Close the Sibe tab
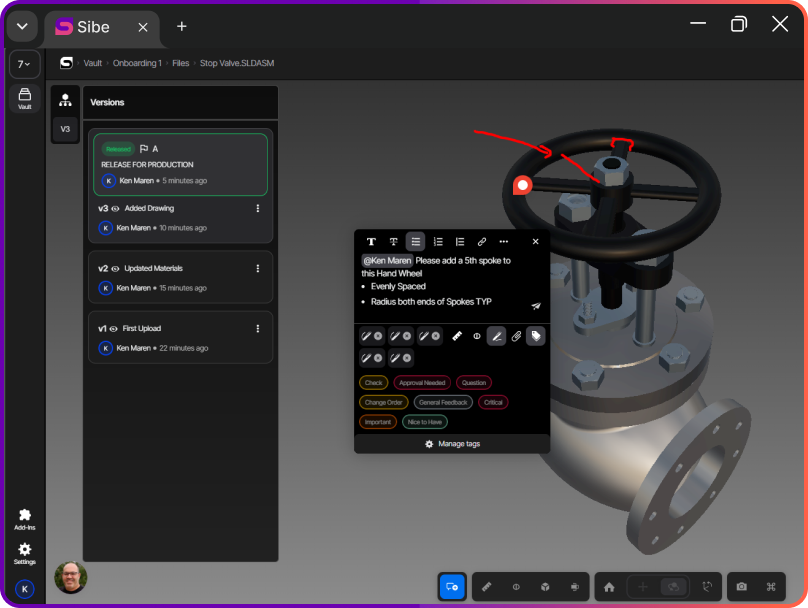Viewport: 808px width, 608px height. [143, 27]
